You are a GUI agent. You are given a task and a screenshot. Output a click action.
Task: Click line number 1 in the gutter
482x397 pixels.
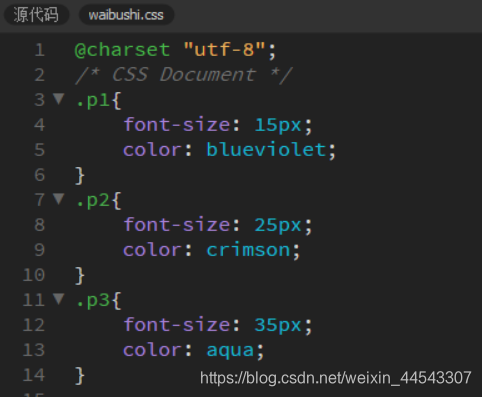40,50
